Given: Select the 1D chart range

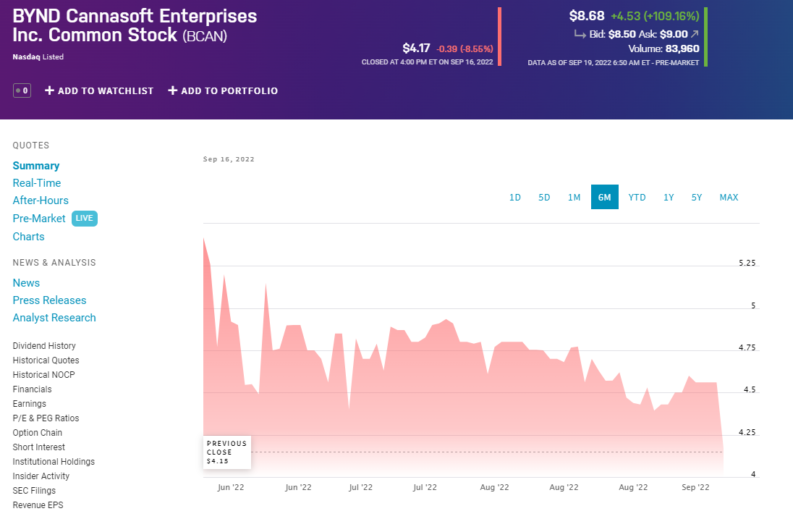Looking at the screenshot, I should [x=515, y=197].
